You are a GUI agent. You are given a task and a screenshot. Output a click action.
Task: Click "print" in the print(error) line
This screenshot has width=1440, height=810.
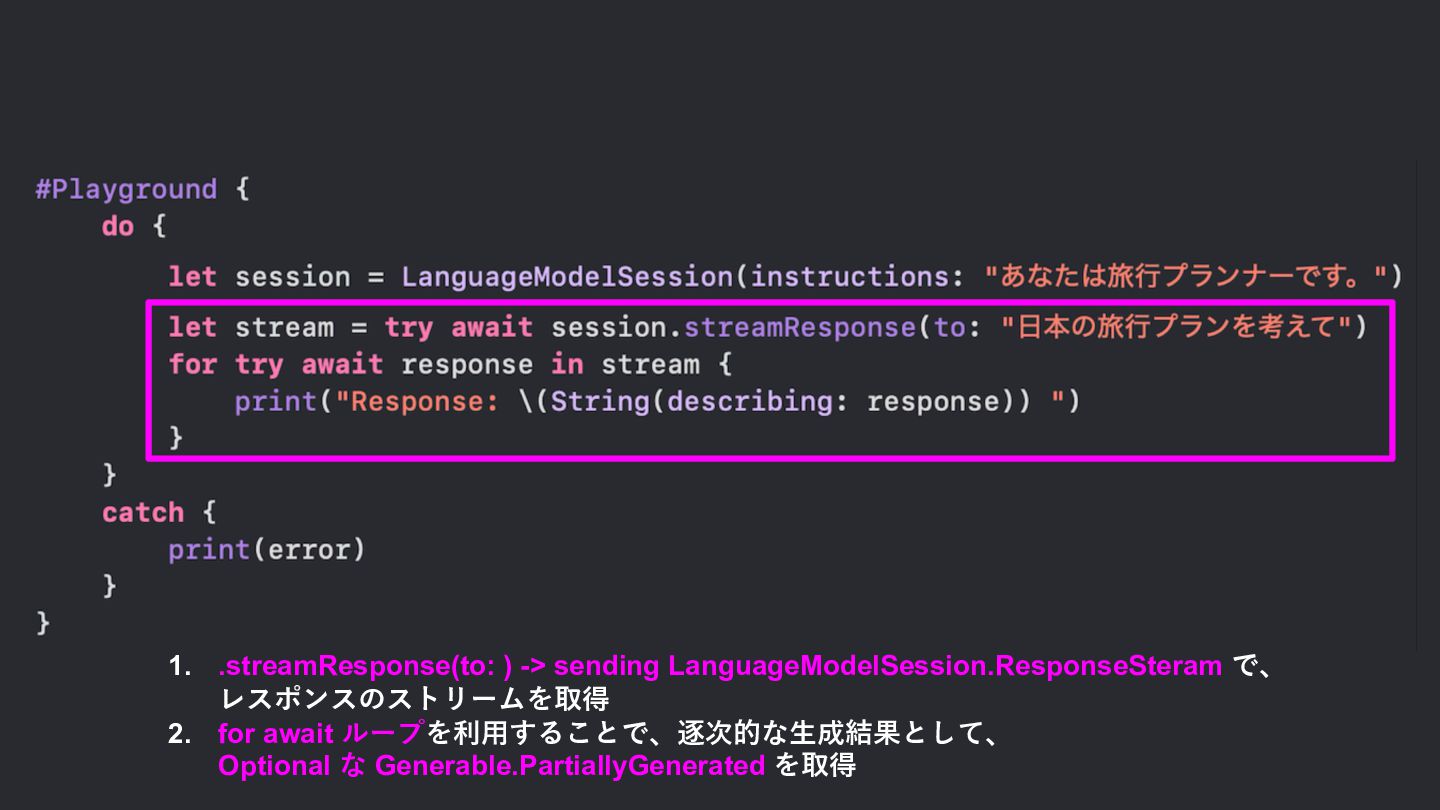[209, 549]
